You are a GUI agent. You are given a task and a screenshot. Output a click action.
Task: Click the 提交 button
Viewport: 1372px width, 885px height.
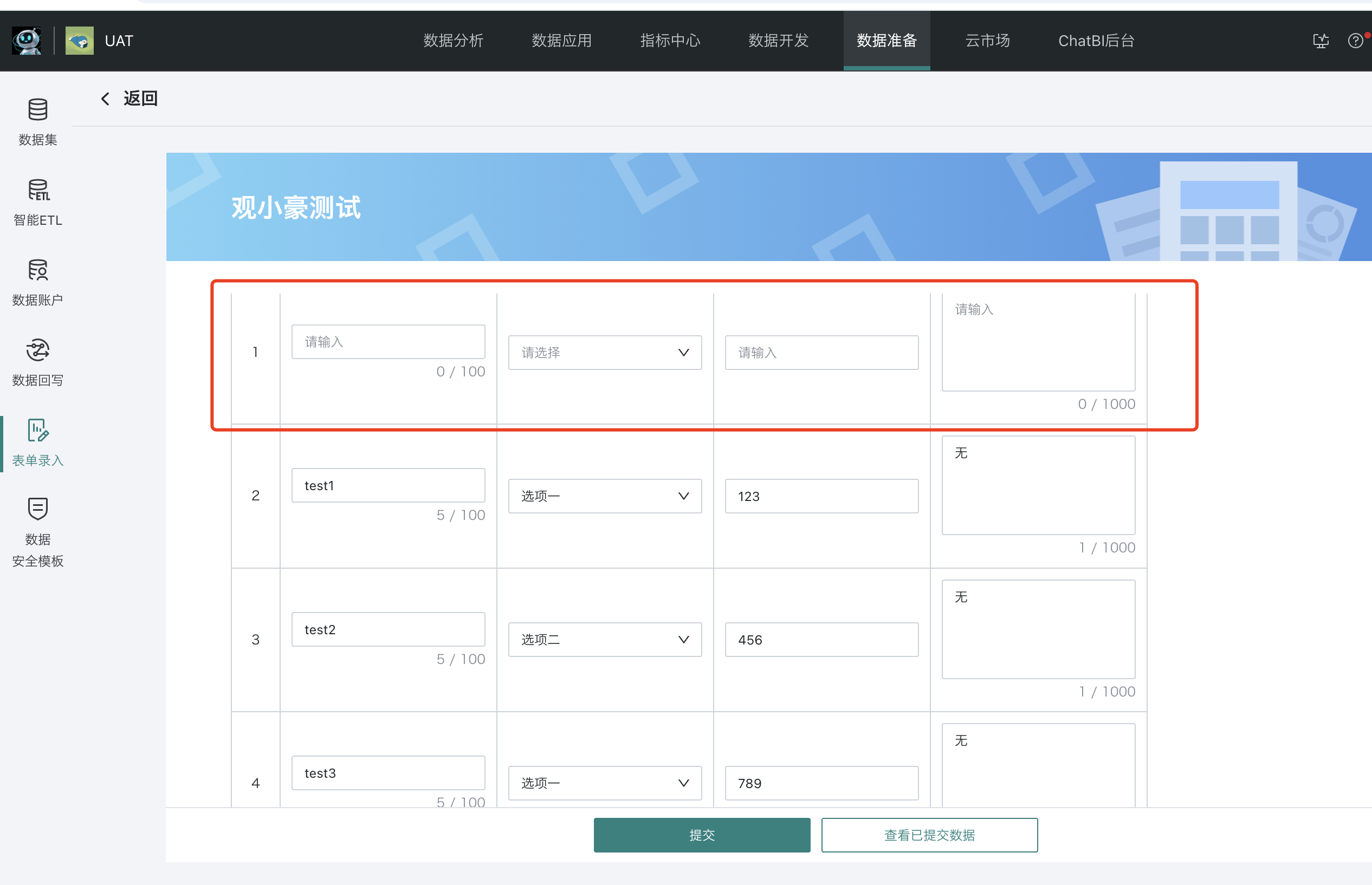[701, 835]
